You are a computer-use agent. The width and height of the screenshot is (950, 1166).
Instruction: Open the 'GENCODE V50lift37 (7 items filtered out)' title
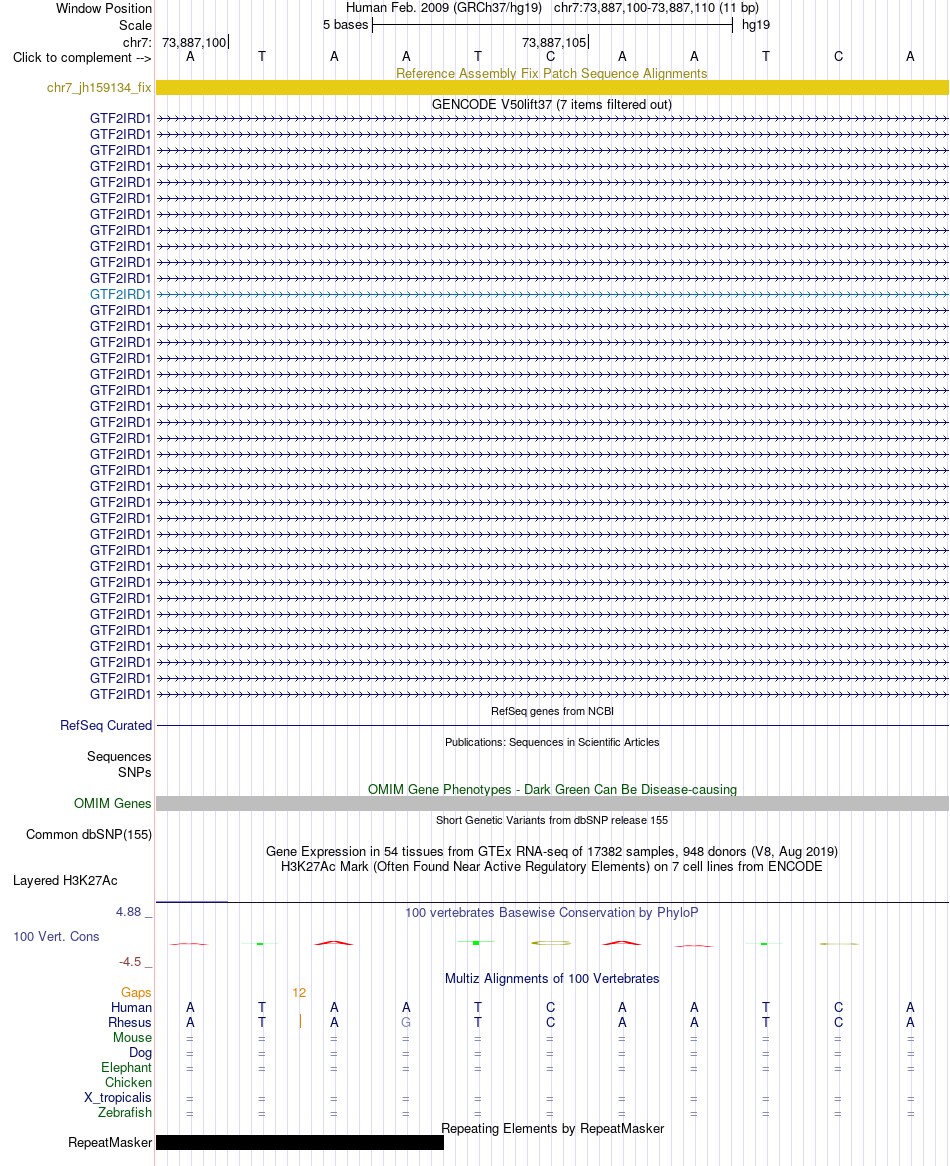coord(552,104)
